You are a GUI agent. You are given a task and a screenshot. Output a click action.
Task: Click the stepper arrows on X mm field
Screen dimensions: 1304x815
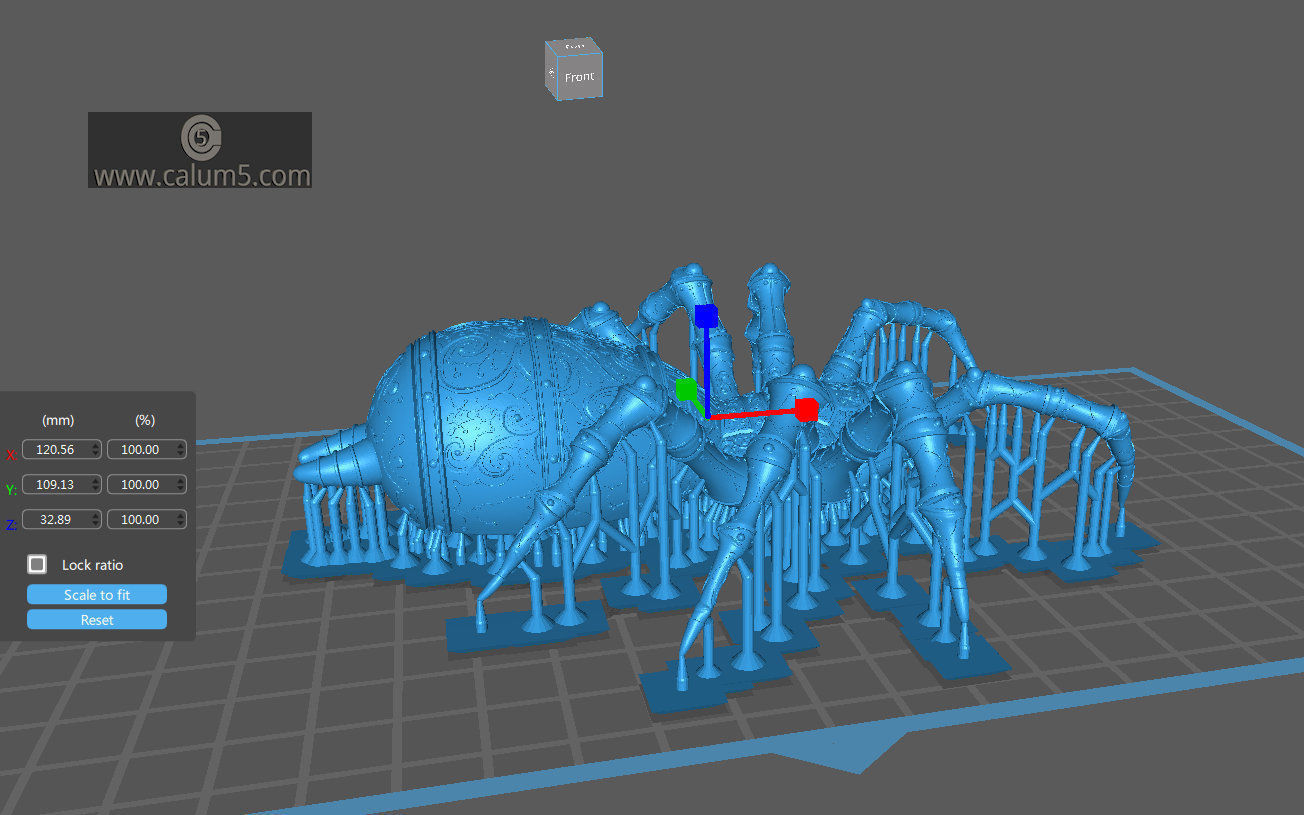[95, 450]
